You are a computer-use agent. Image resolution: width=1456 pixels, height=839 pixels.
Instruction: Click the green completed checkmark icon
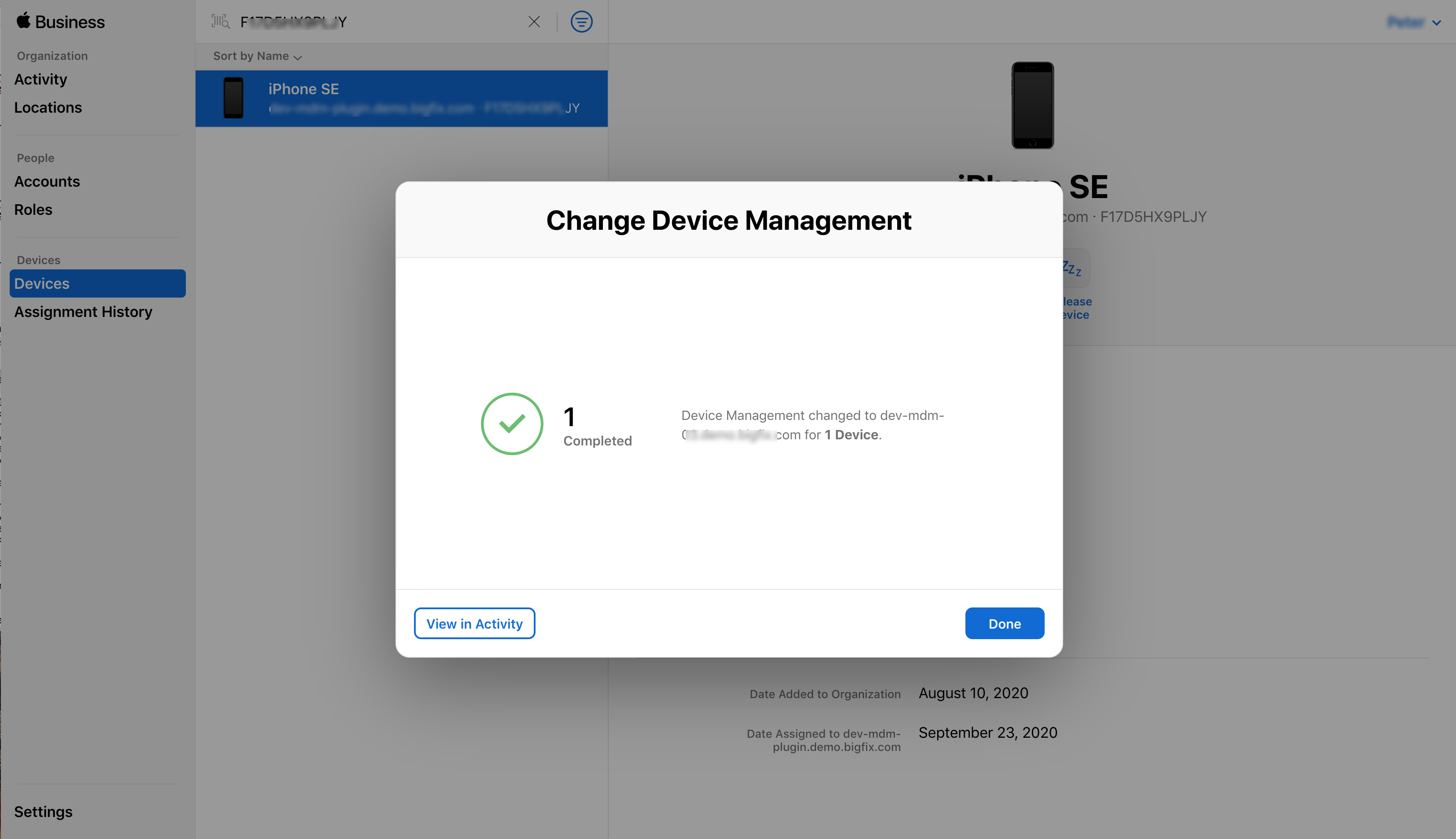(x=512, y=424)
